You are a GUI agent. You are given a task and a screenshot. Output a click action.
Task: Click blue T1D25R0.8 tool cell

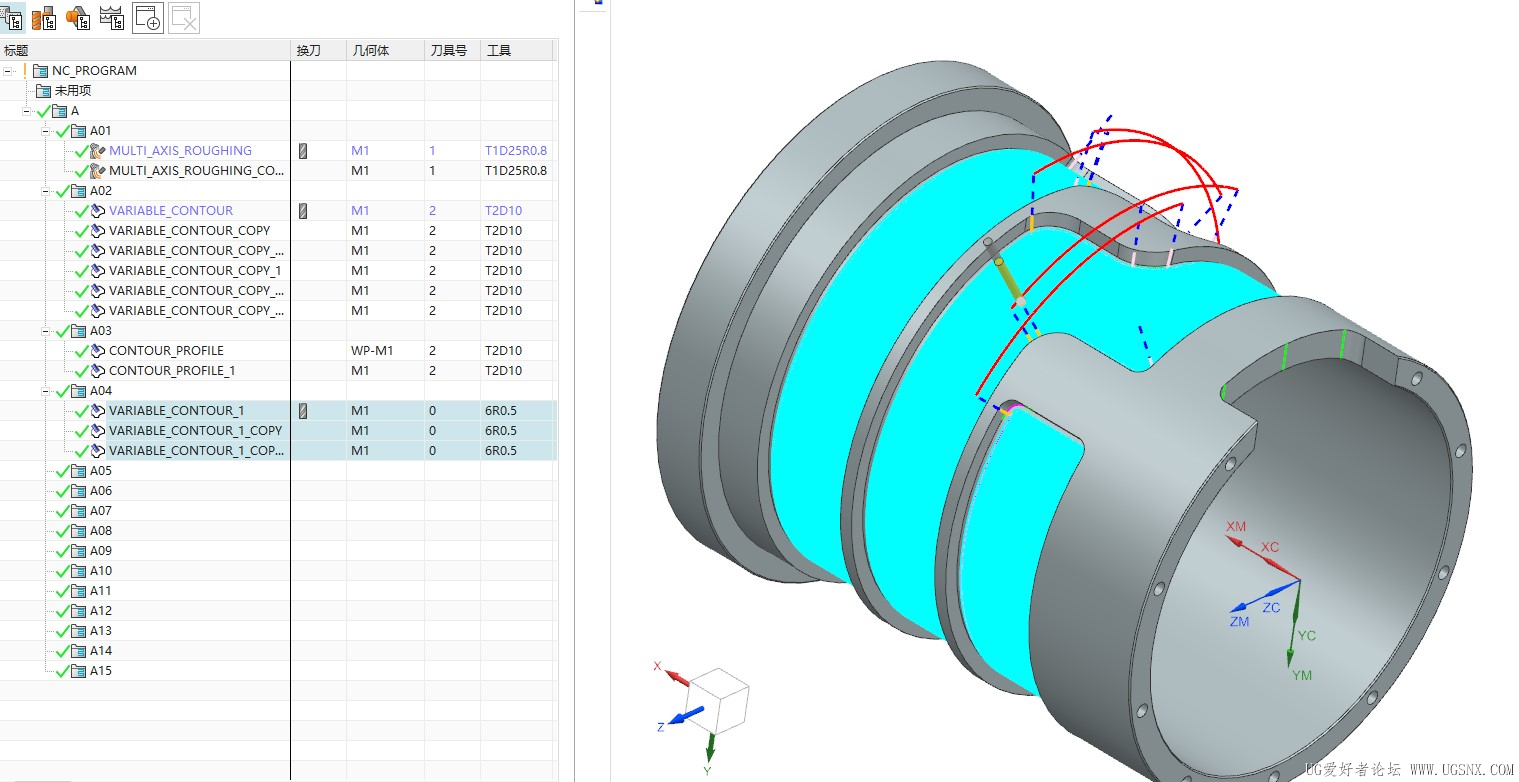516,151
